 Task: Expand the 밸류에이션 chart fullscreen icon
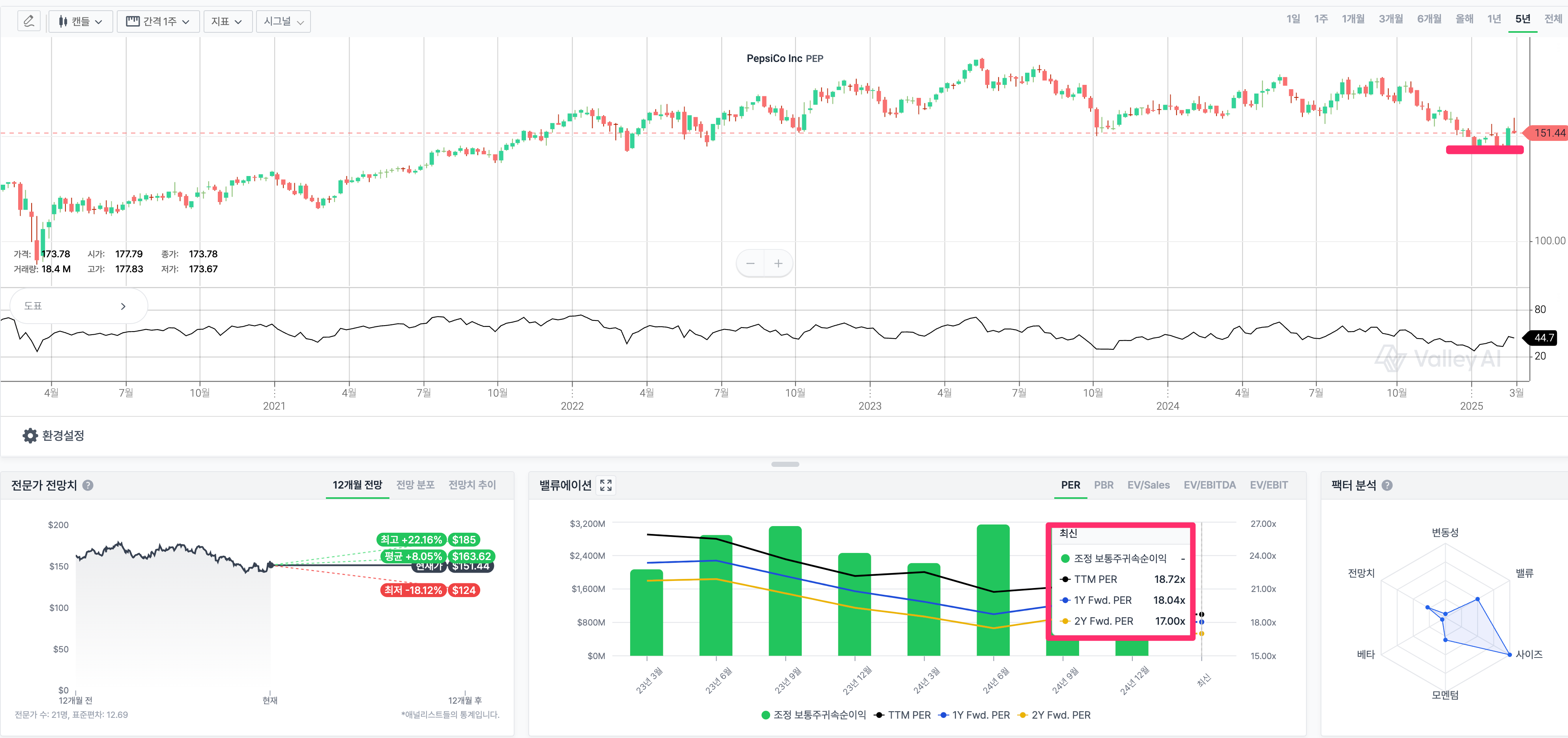[x=606, y=485]
